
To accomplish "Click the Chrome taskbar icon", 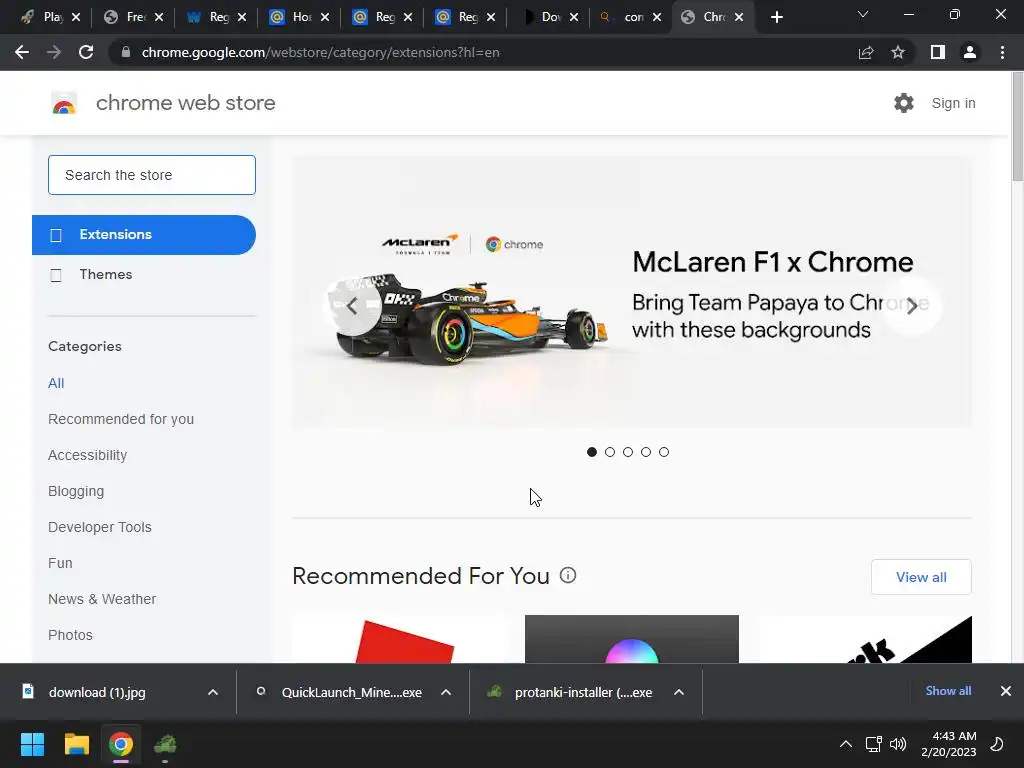I will click(x=121, y=744).
